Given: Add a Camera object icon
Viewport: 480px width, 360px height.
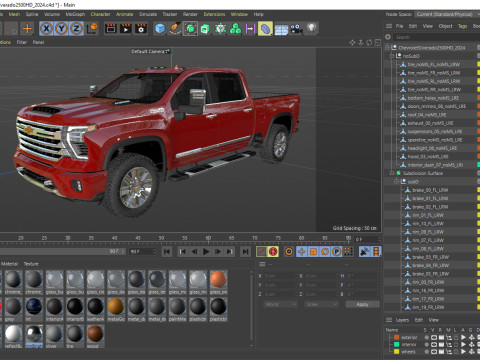Looking at the screenshot, I should (x=296, y=29).
